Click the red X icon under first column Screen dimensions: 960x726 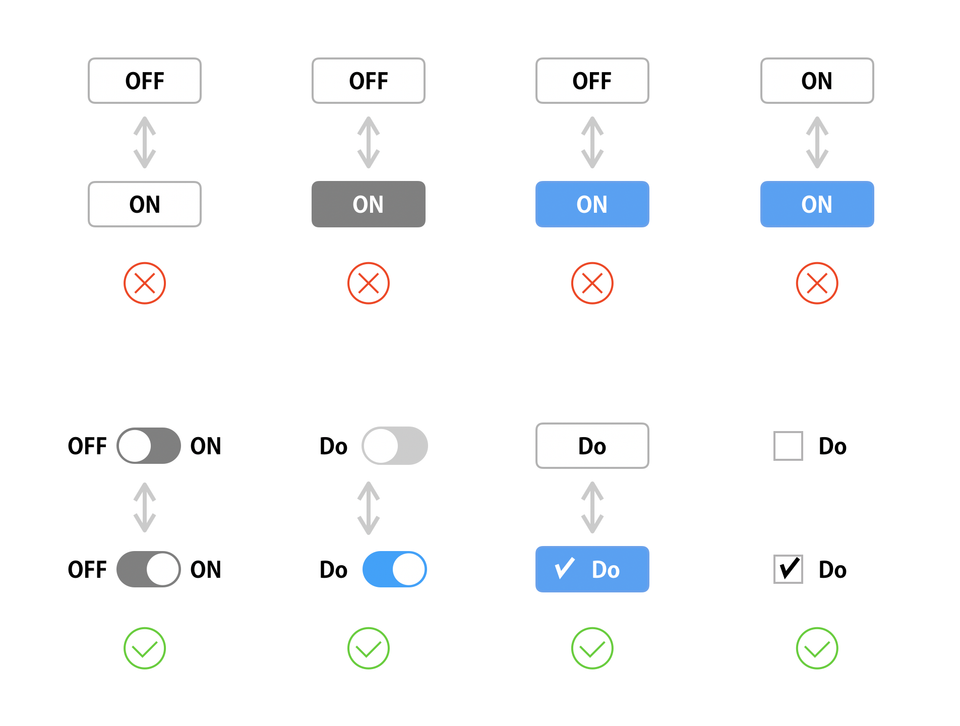(144, 283)
